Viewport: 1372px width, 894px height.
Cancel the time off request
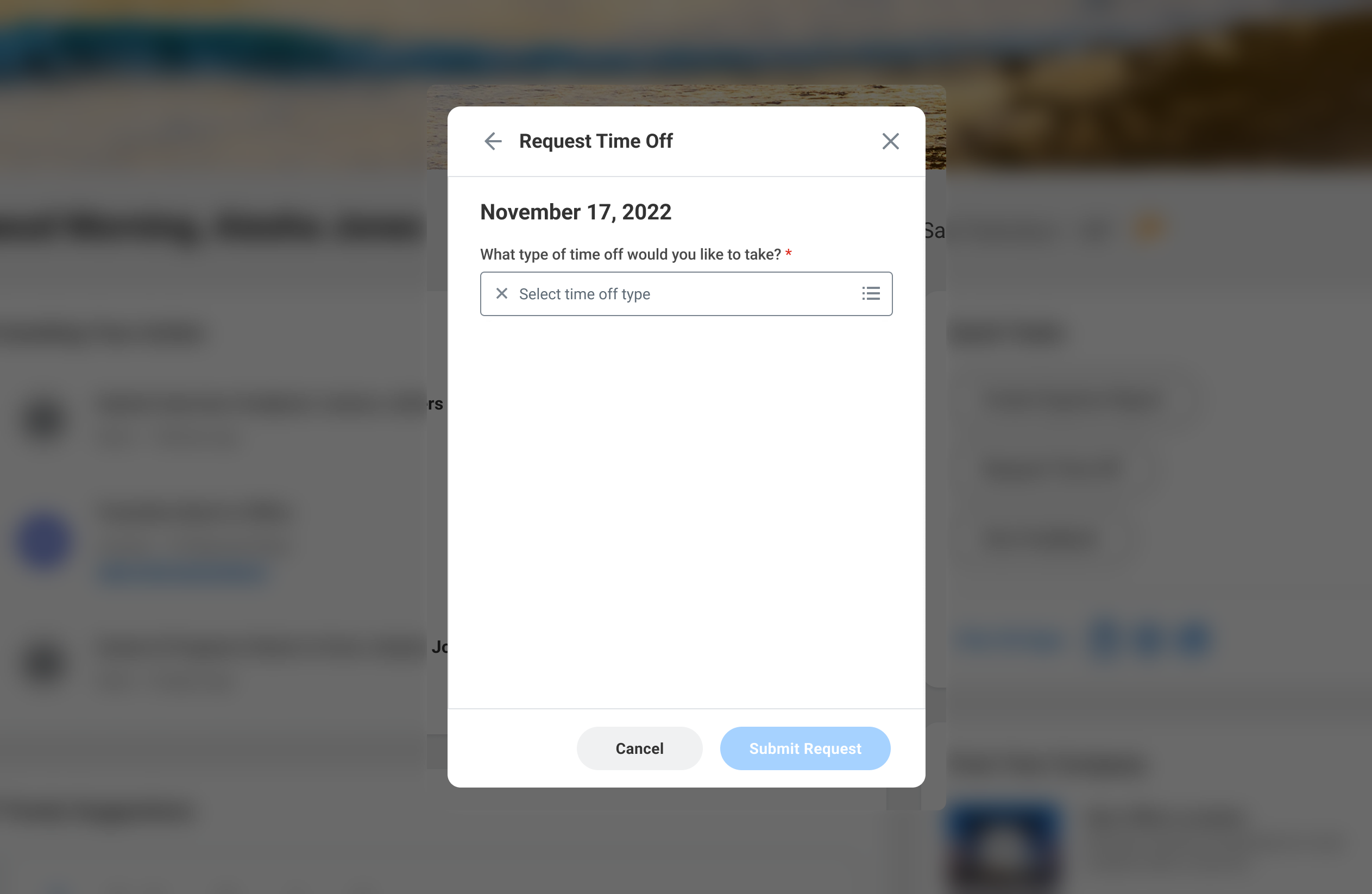639,748
